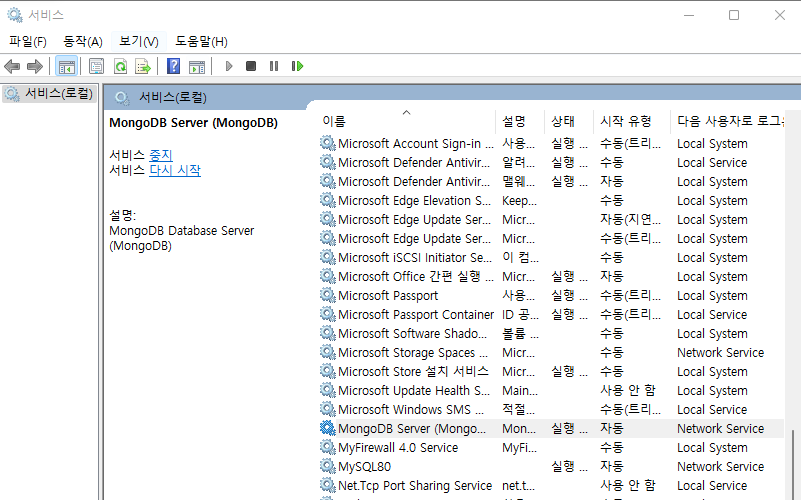Sort by the 시작 유형 column header
The height and width of the screenshot is (500, 801).
(x=632, y=122)
